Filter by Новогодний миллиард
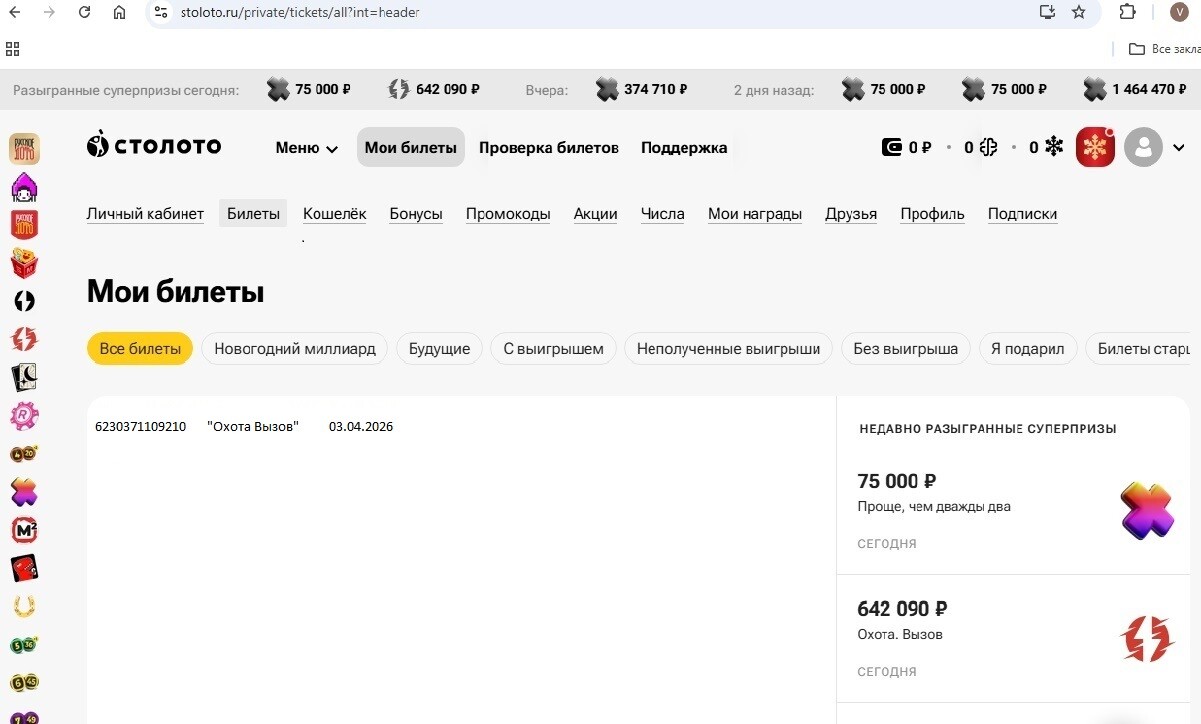 pyautogui.click(x=295, y=349)
